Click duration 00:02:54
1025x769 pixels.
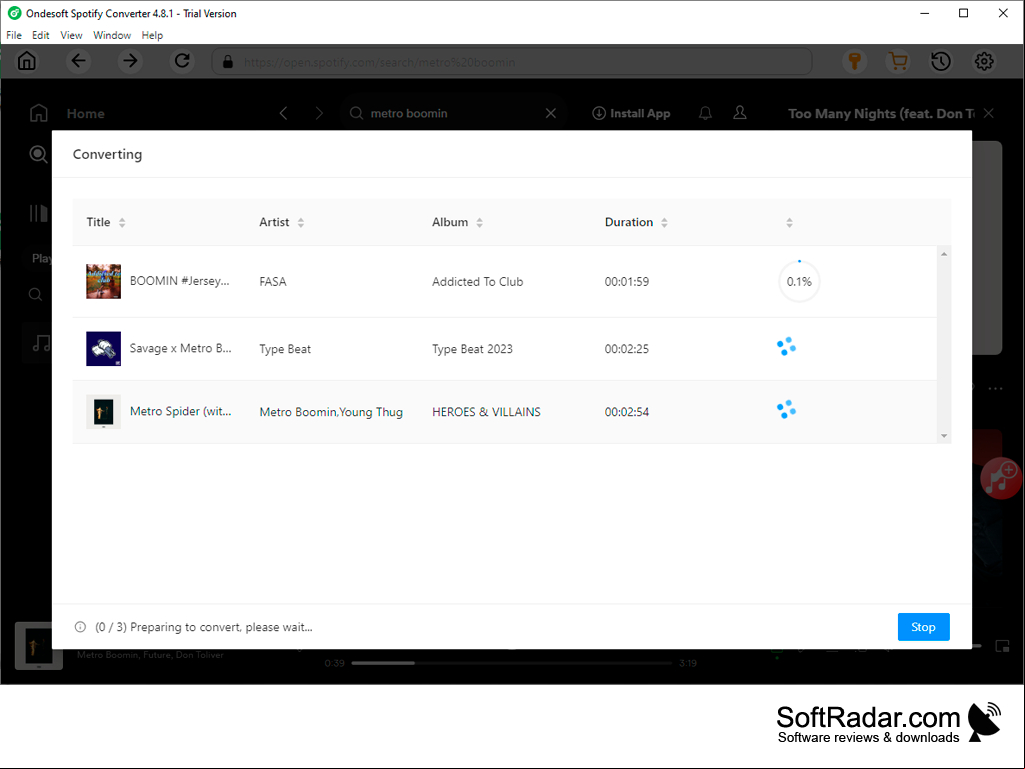click(627, 412)
